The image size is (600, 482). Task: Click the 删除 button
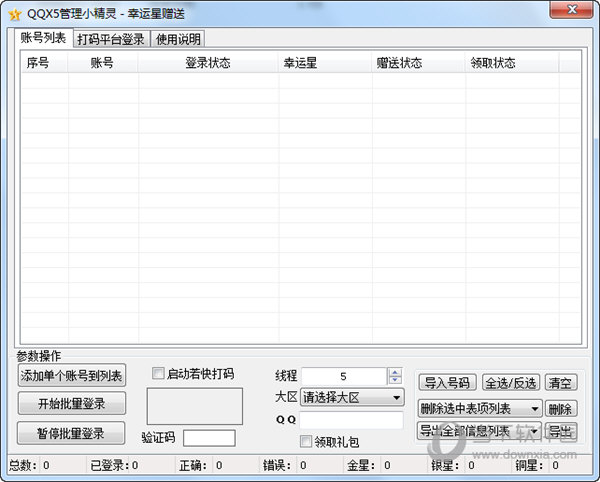point(561,409)
